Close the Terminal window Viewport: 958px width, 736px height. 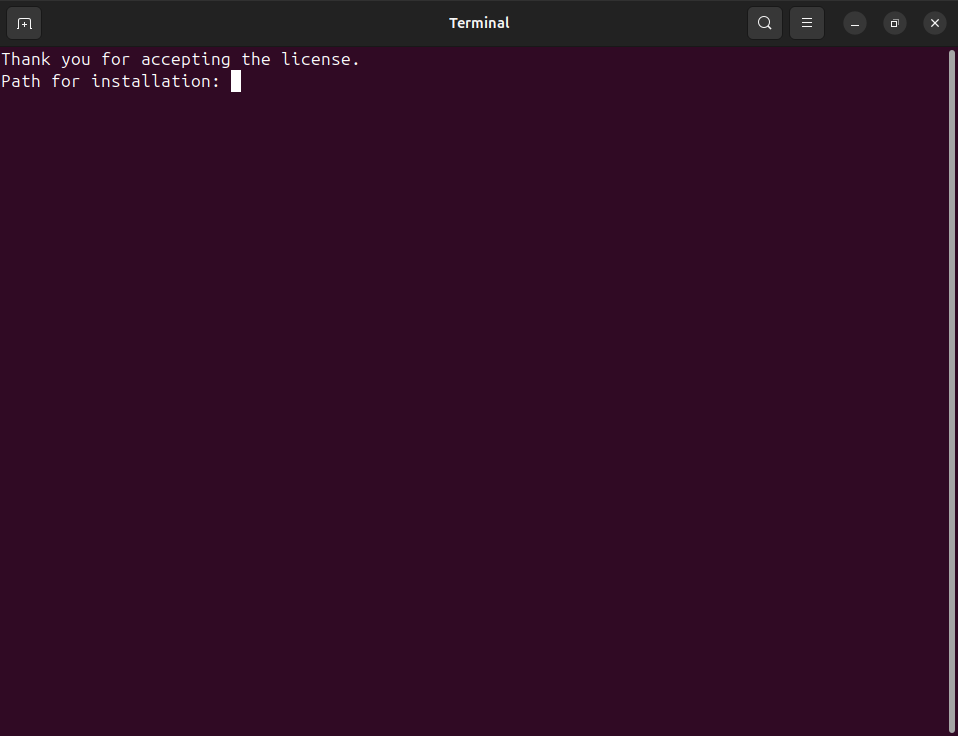pyautogui.click(x=935, y=23)
